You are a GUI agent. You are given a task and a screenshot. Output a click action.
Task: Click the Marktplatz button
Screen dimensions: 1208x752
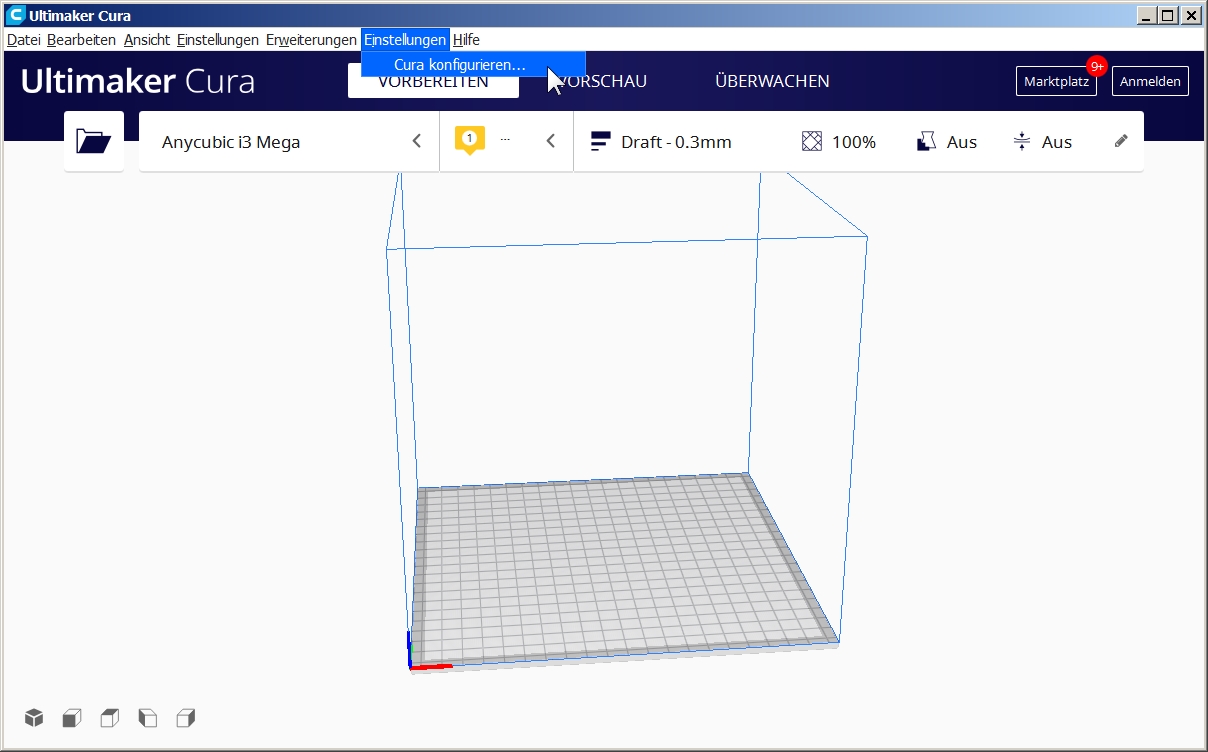(1056, 82)
